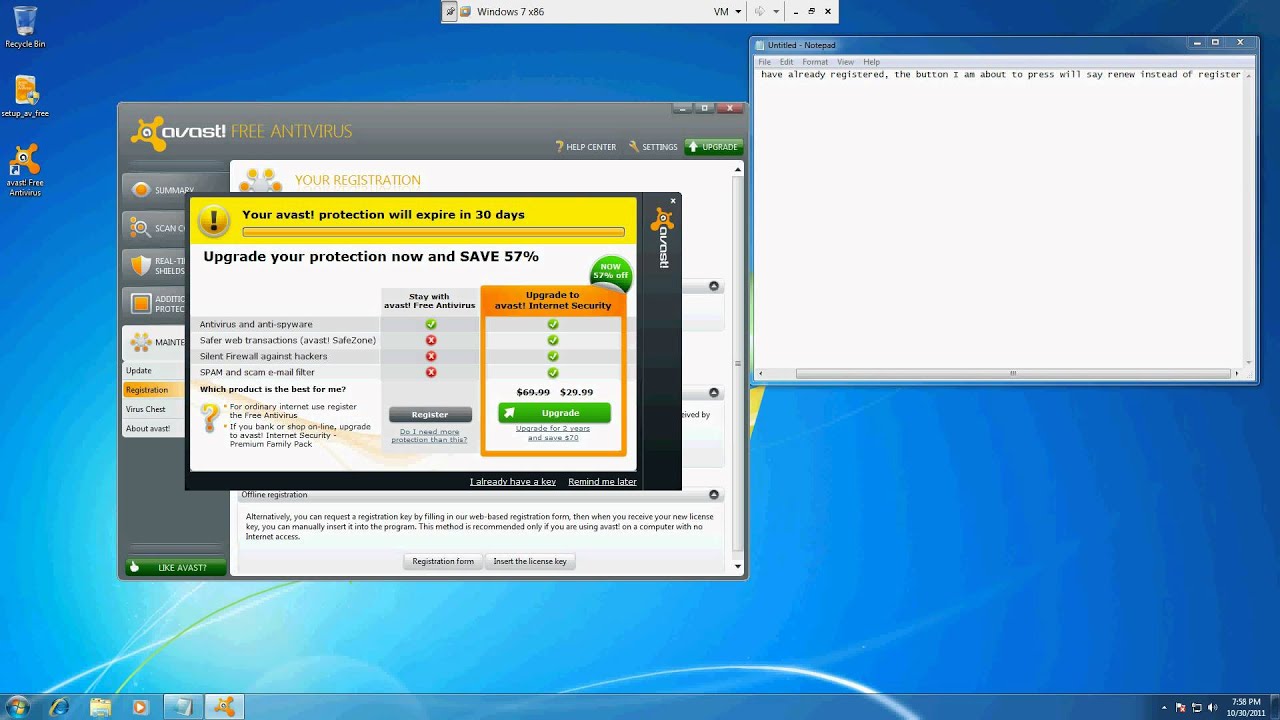This screenshot has width=1280, height=720.
Task: Open the Notepad Edit menu
Action: pyautogui.click(x=787, y=62)
